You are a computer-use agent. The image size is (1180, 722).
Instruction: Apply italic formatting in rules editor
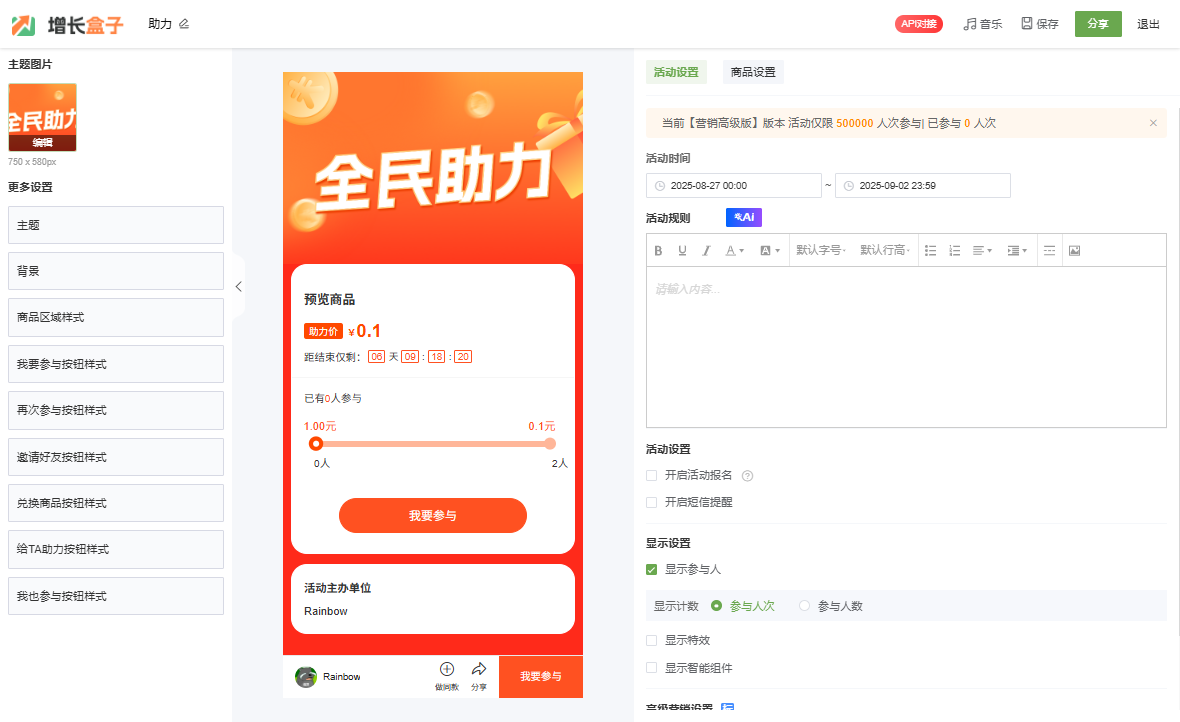click(706, 251)
